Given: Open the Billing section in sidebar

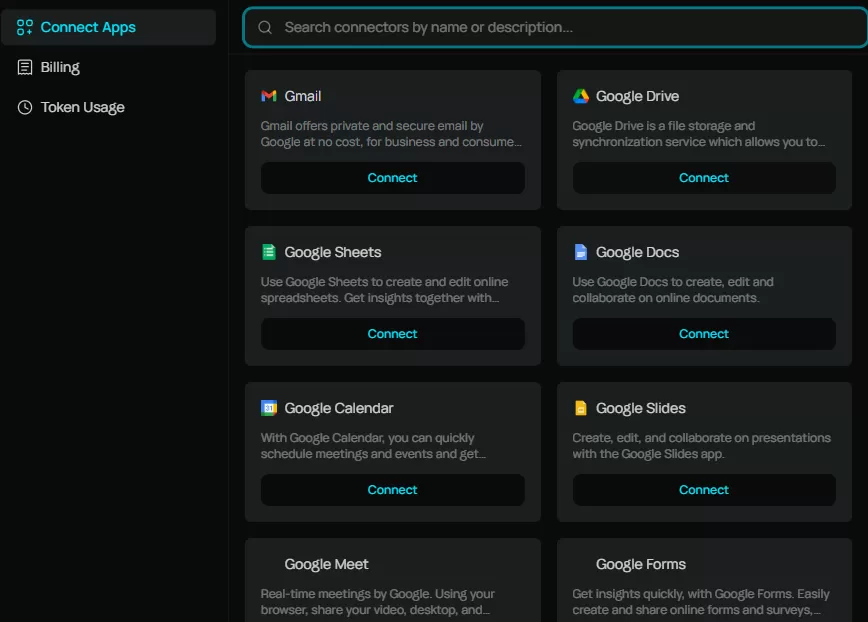Looking at the screenshot, I should [x=60, y=67].
